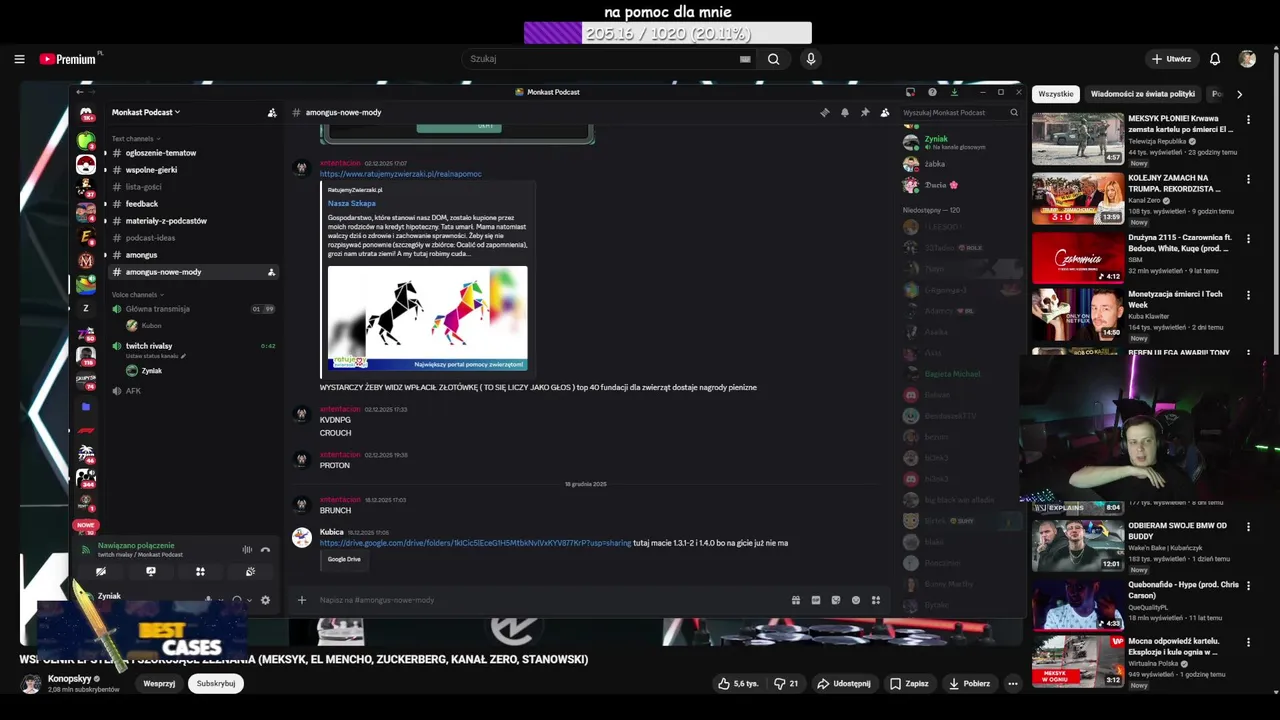Viewport: 1280px width, 720px height.
Task: Open materiały-z-podcastów channel
Action: coord(166,221)
